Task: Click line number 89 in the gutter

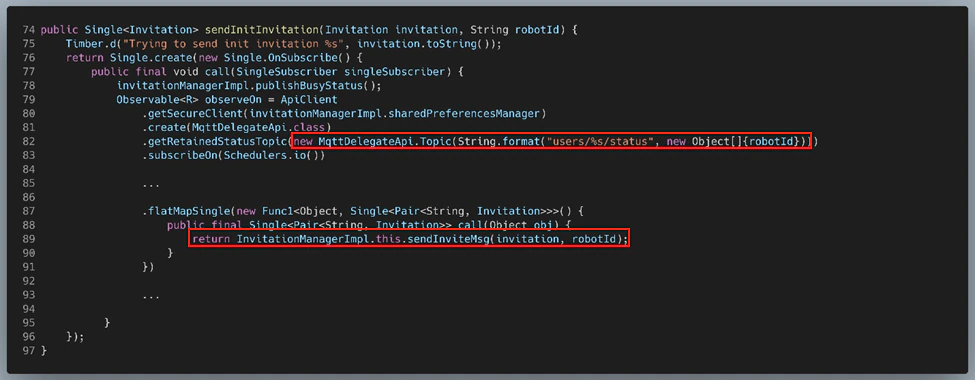Action: 29,239
